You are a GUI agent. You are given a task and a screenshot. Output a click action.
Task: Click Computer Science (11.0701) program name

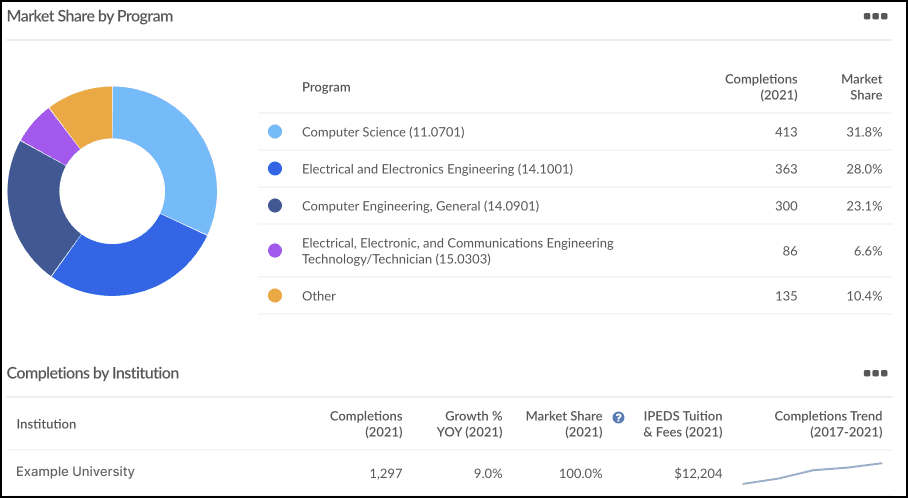(383, 132)
